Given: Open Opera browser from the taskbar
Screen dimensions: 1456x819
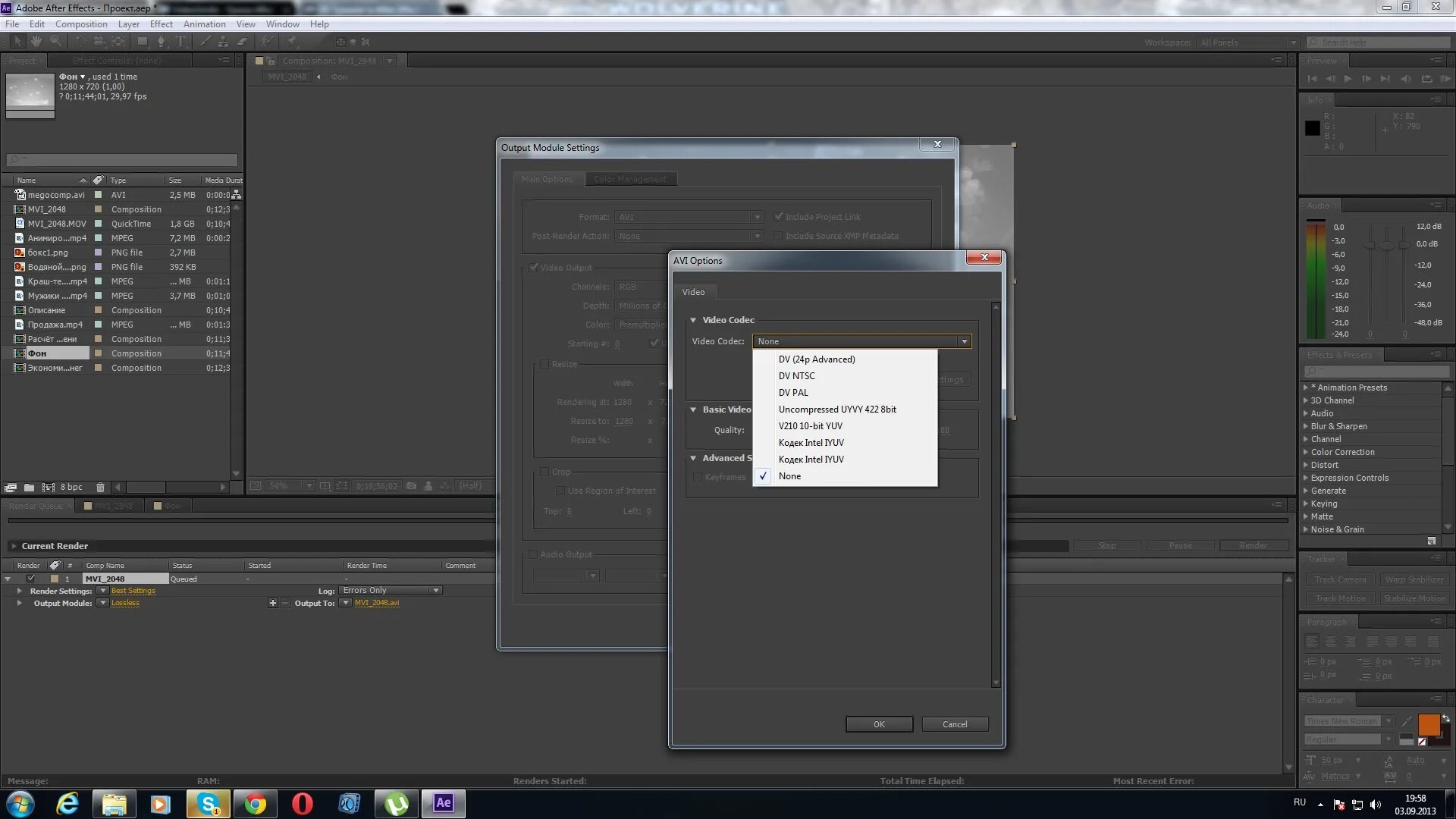Looking at the screenshot, I should [x=302, y=803].
